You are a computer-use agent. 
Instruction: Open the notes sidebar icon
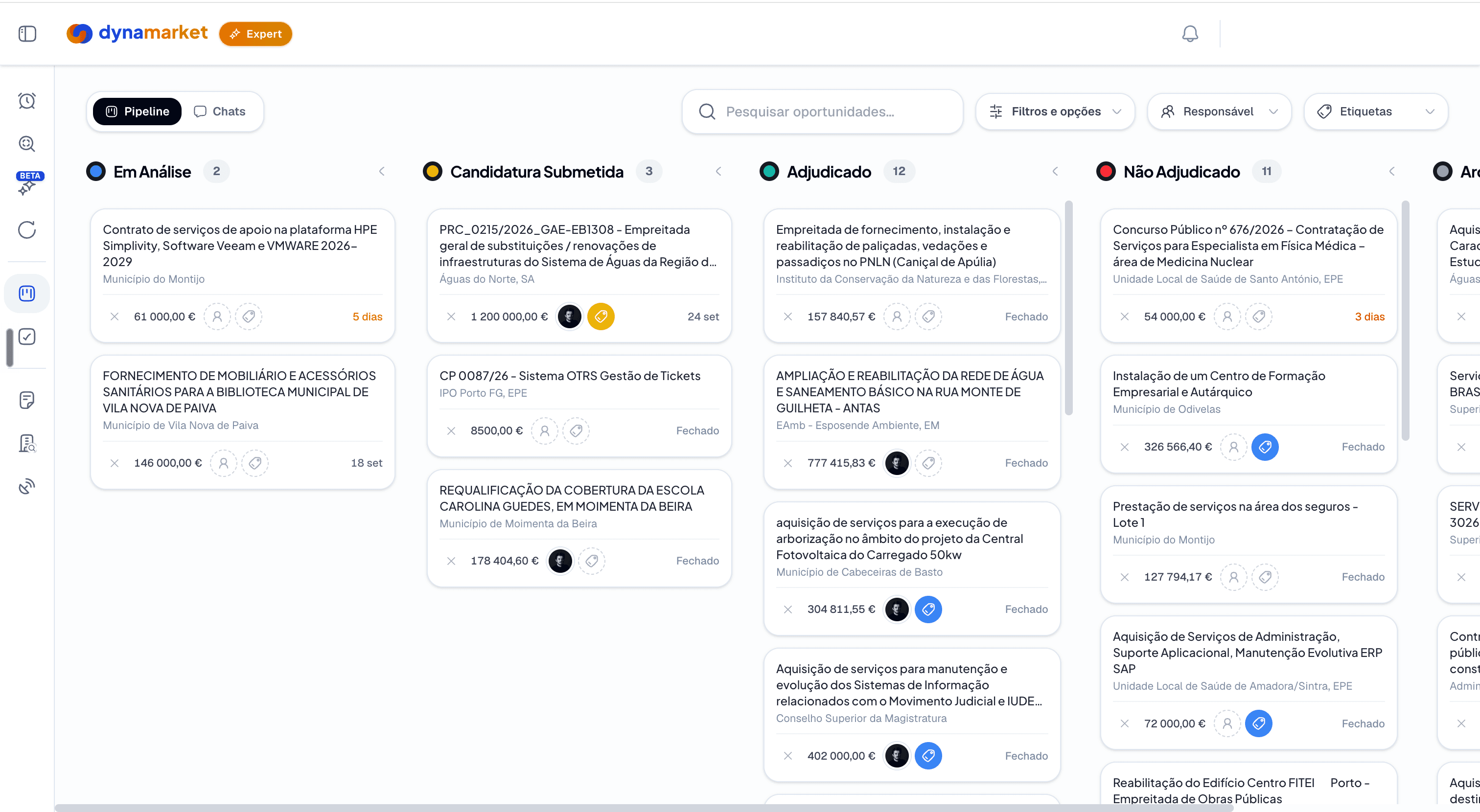tap(27, 400)
